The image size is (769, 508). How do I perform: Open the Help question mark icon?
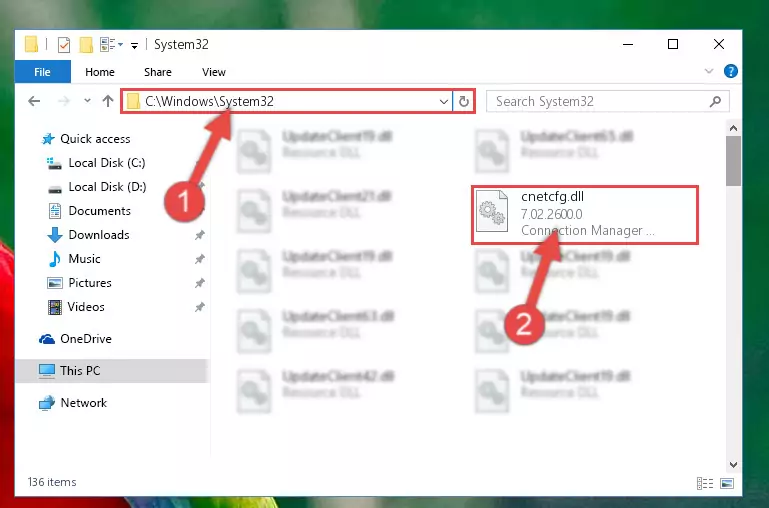coord(730,71)
